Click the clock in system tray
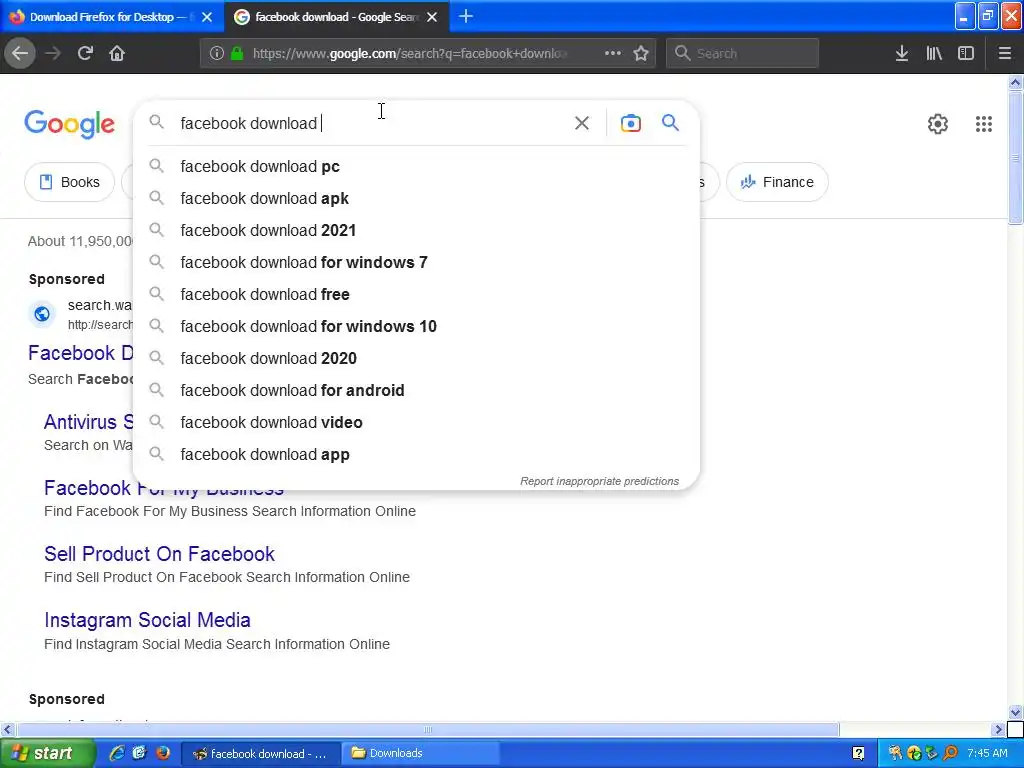1024x768 pixels. [987, 753]
